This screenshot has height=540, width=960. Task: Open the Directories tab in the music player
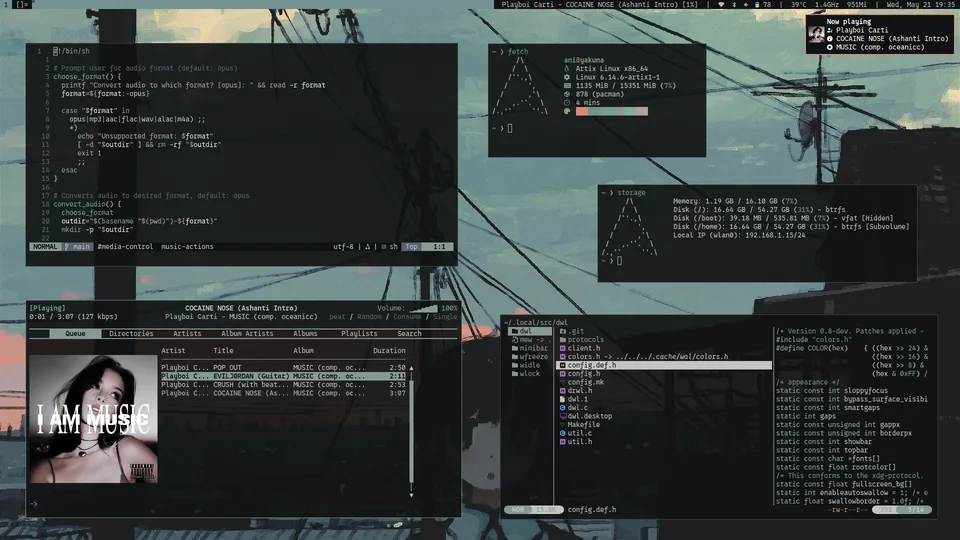(131, 334)
